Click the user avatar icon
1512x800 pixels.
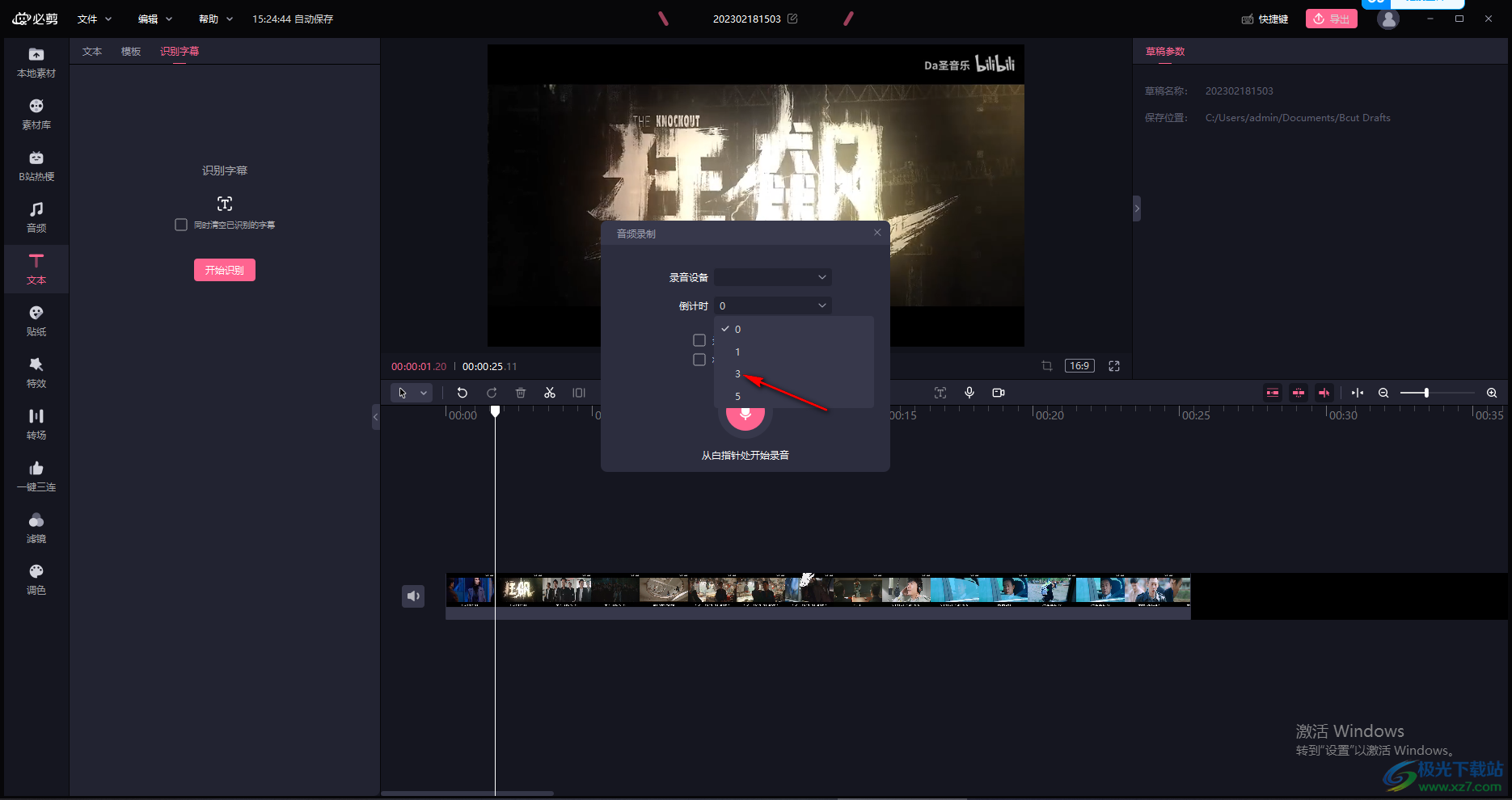(1388, 19)
